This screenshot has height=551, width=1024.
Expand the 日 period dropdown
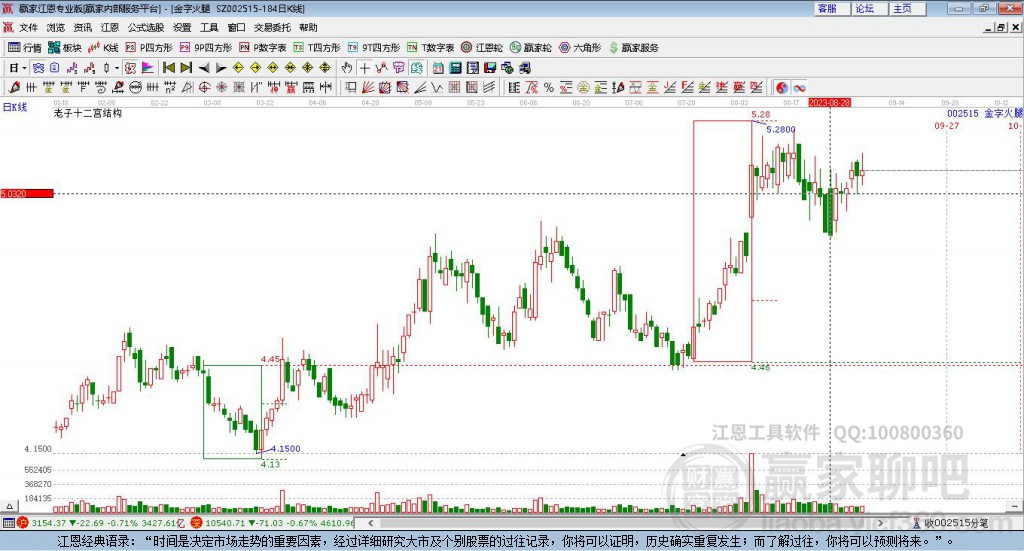pyautogui.click(x=24, y=68)
